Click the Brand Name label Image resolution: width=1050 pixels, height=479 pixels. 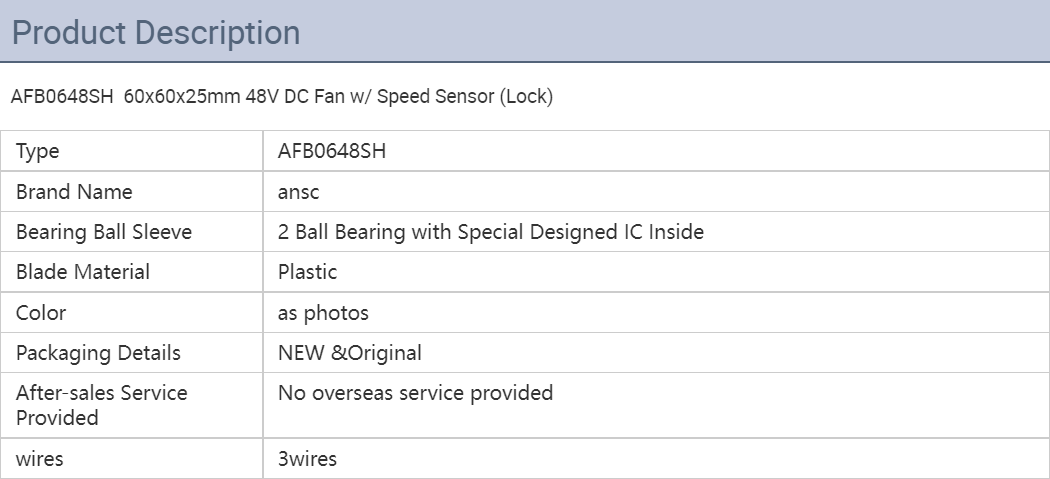(74, 192)
